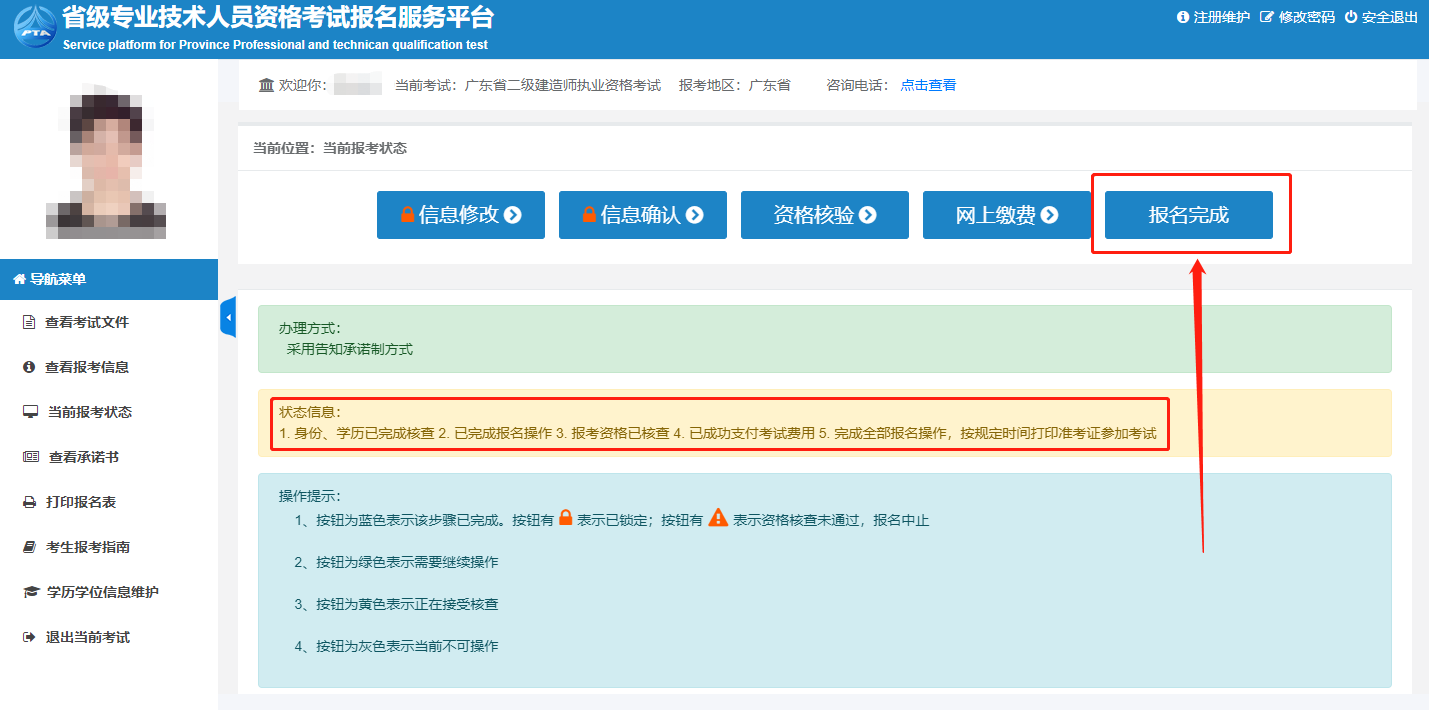Click 安全退出 to log out

tap(1381, 17)
